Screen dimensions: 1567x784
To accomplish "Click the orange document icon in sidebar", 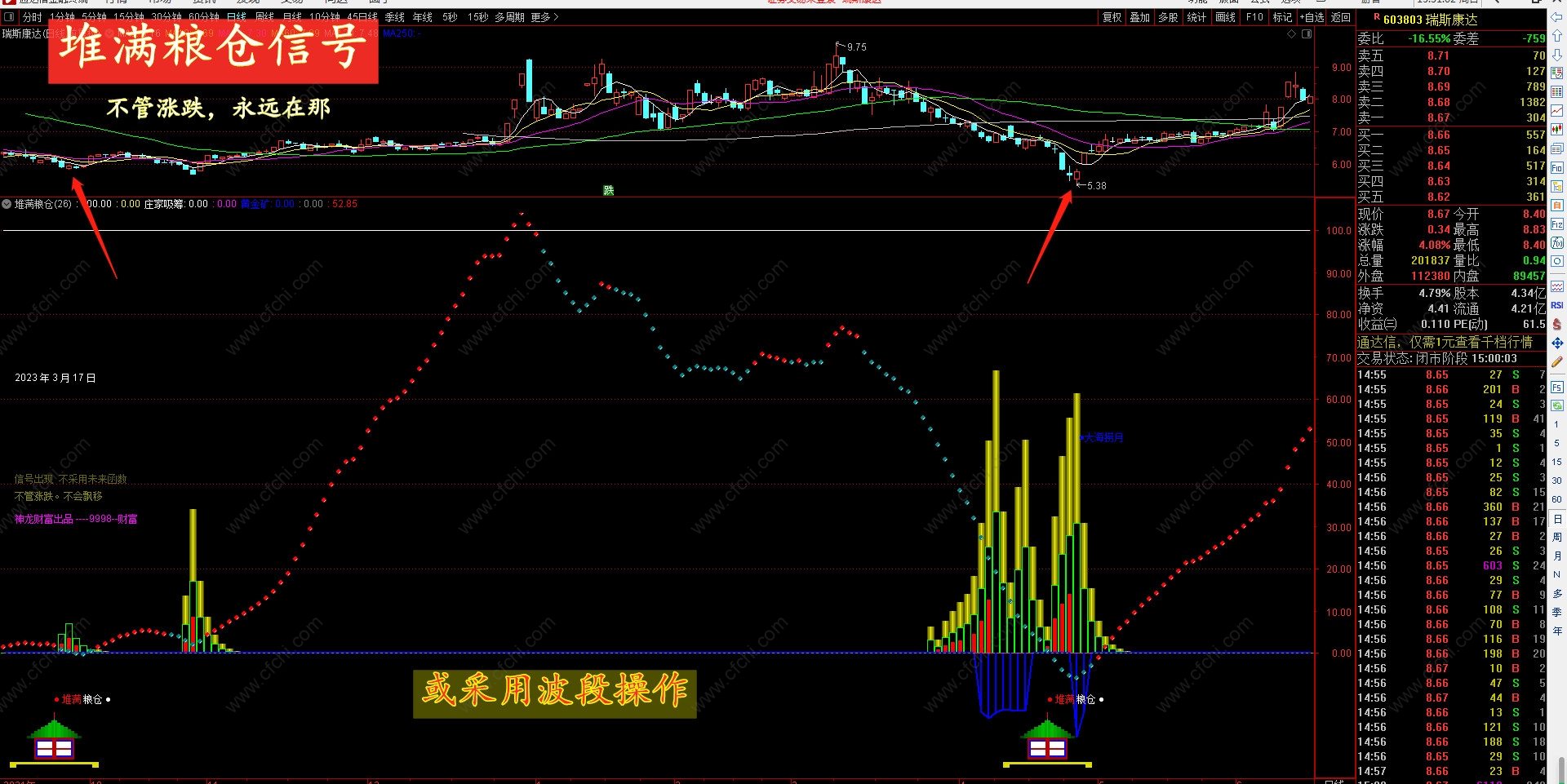I will click(x=1557, y=205).
